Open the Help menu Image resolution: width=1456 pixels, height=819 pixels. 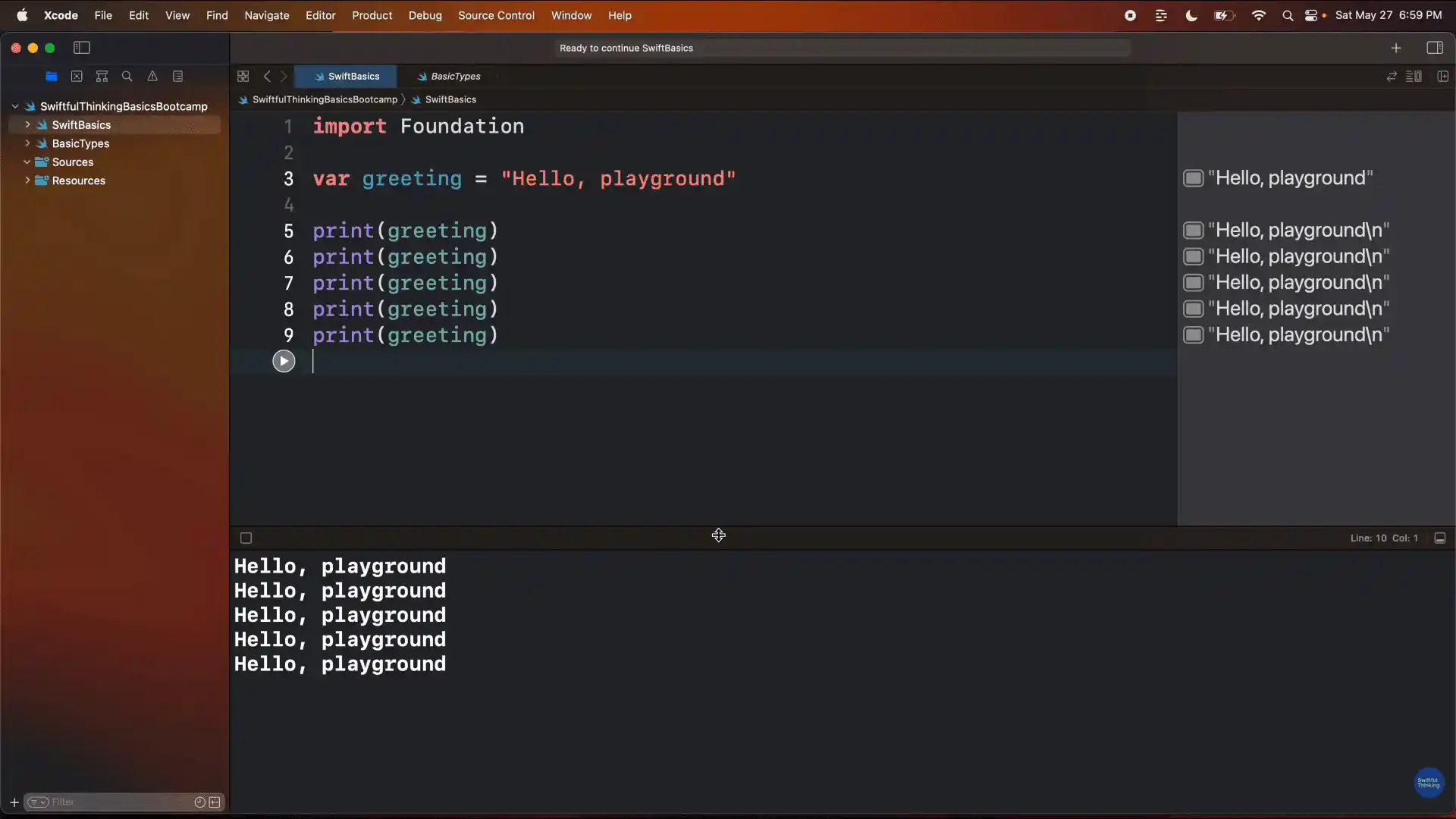(620, 15)
